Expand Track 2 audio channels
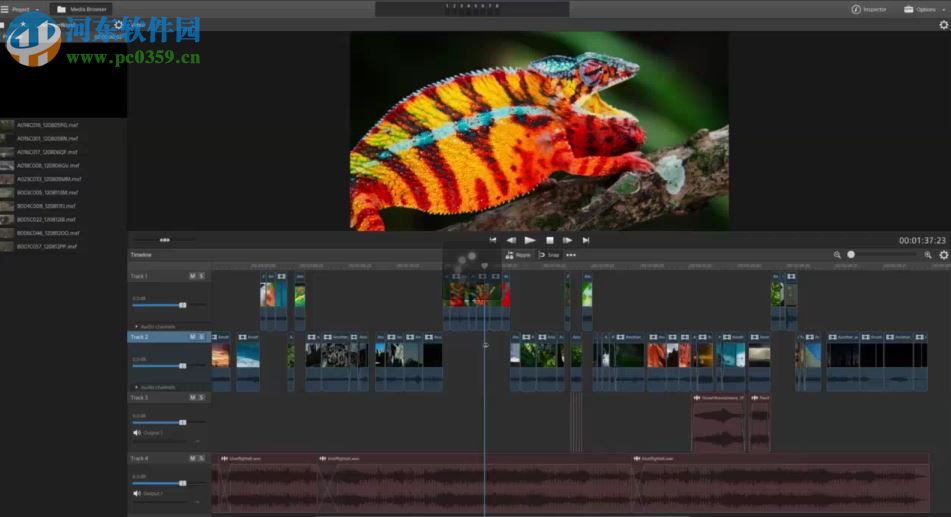 pyautogui.click(x=136, y=387)
